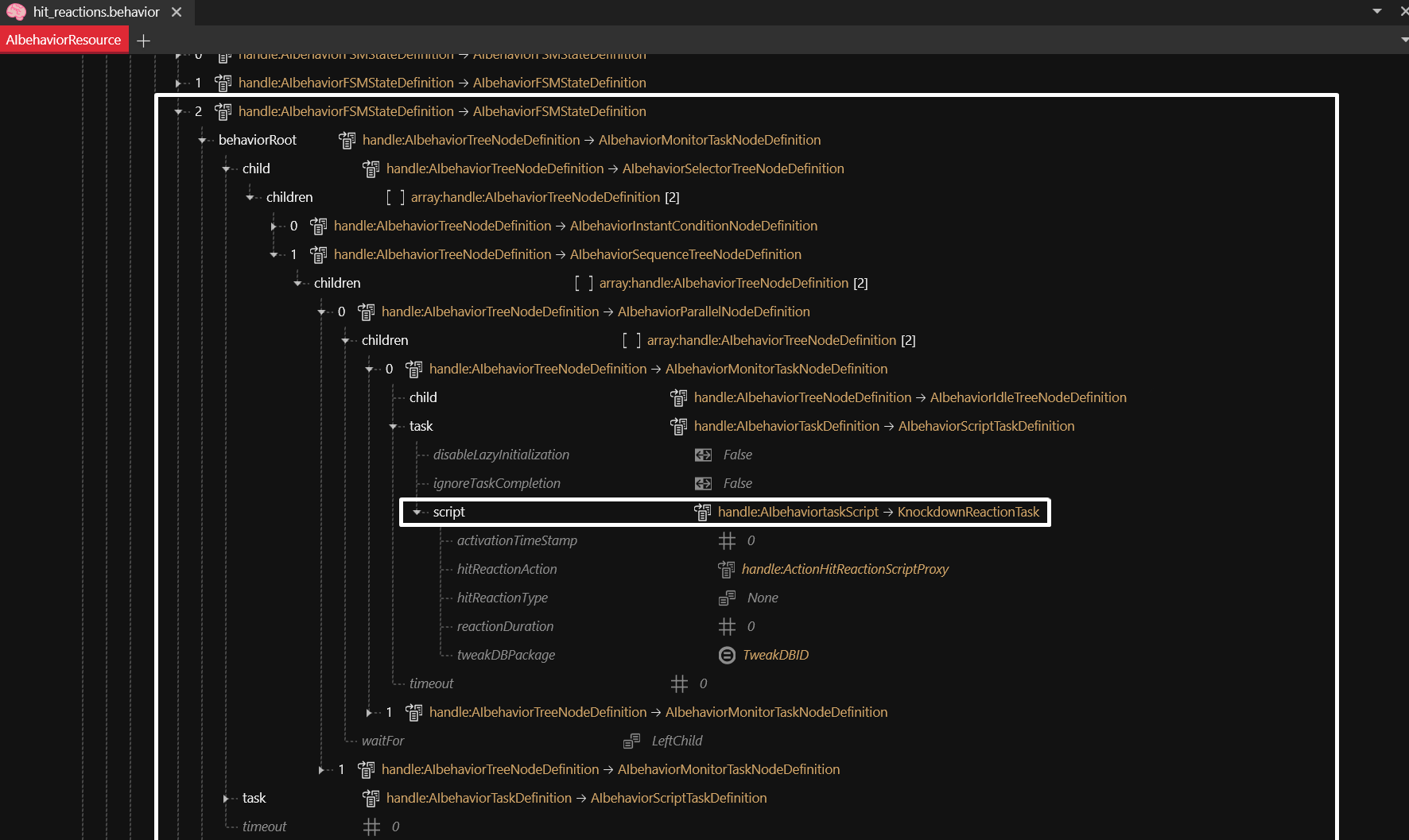1409x840 pixels.
Task: Click the enum icon beside waitFor LeftChild
Action: pos(631,741)
